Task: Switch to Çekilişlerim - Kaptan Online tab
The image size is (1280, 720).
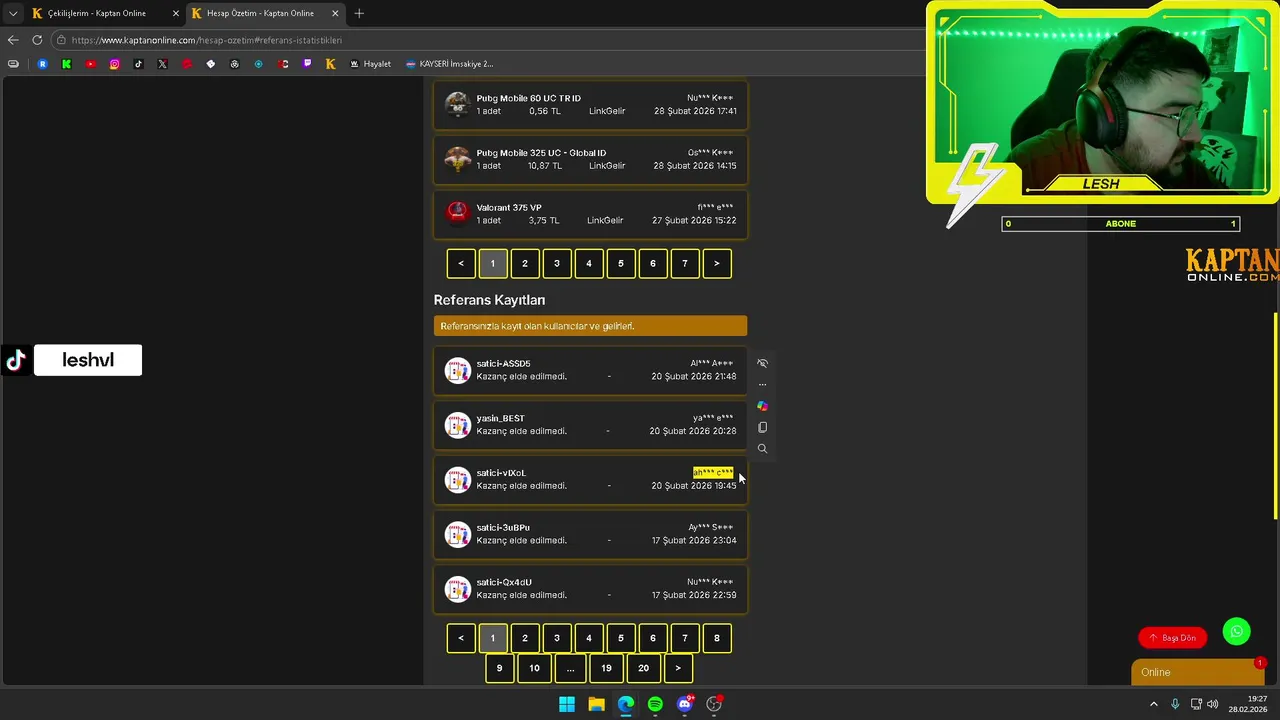Action: point(105,13)
